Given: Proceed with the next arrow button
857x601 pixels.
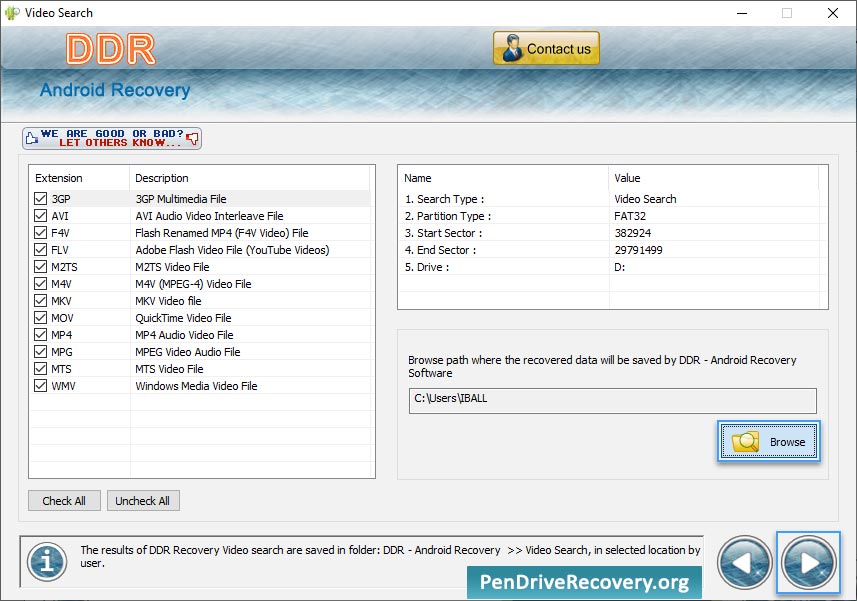Looking at the screenshot, I should coord(808,562).
